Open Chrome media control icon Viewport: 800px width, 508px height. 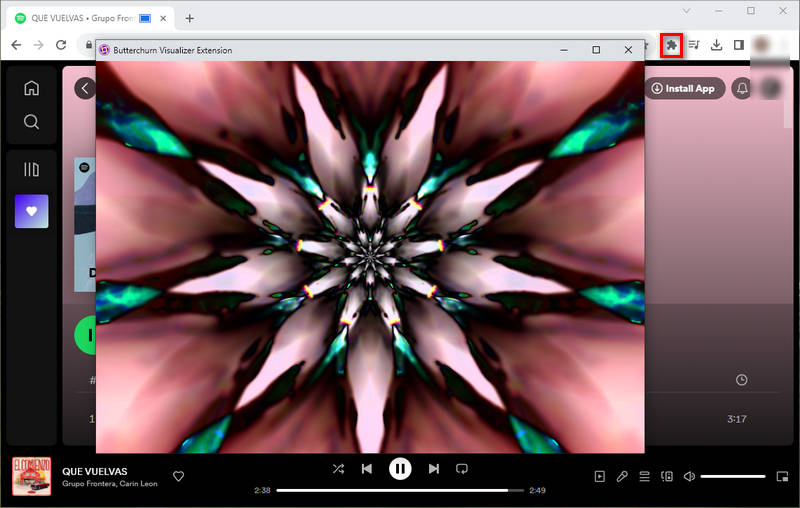pyautogui.click(x=694, y=45)
